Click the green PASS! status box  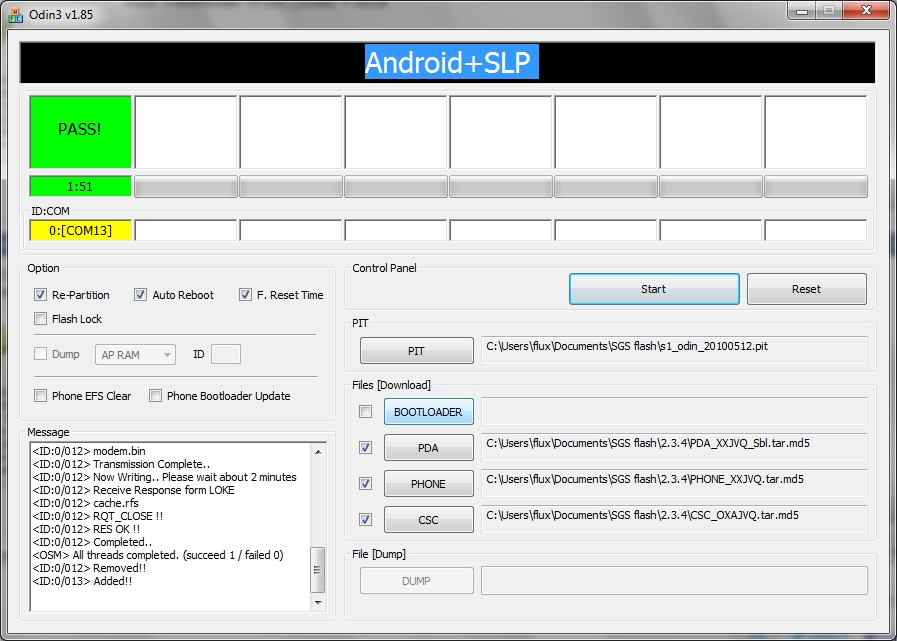80,132
